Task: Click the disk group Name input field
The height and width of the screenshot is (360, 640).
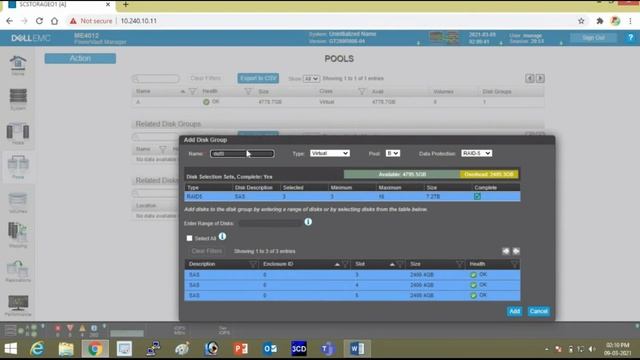Action: 242,153
